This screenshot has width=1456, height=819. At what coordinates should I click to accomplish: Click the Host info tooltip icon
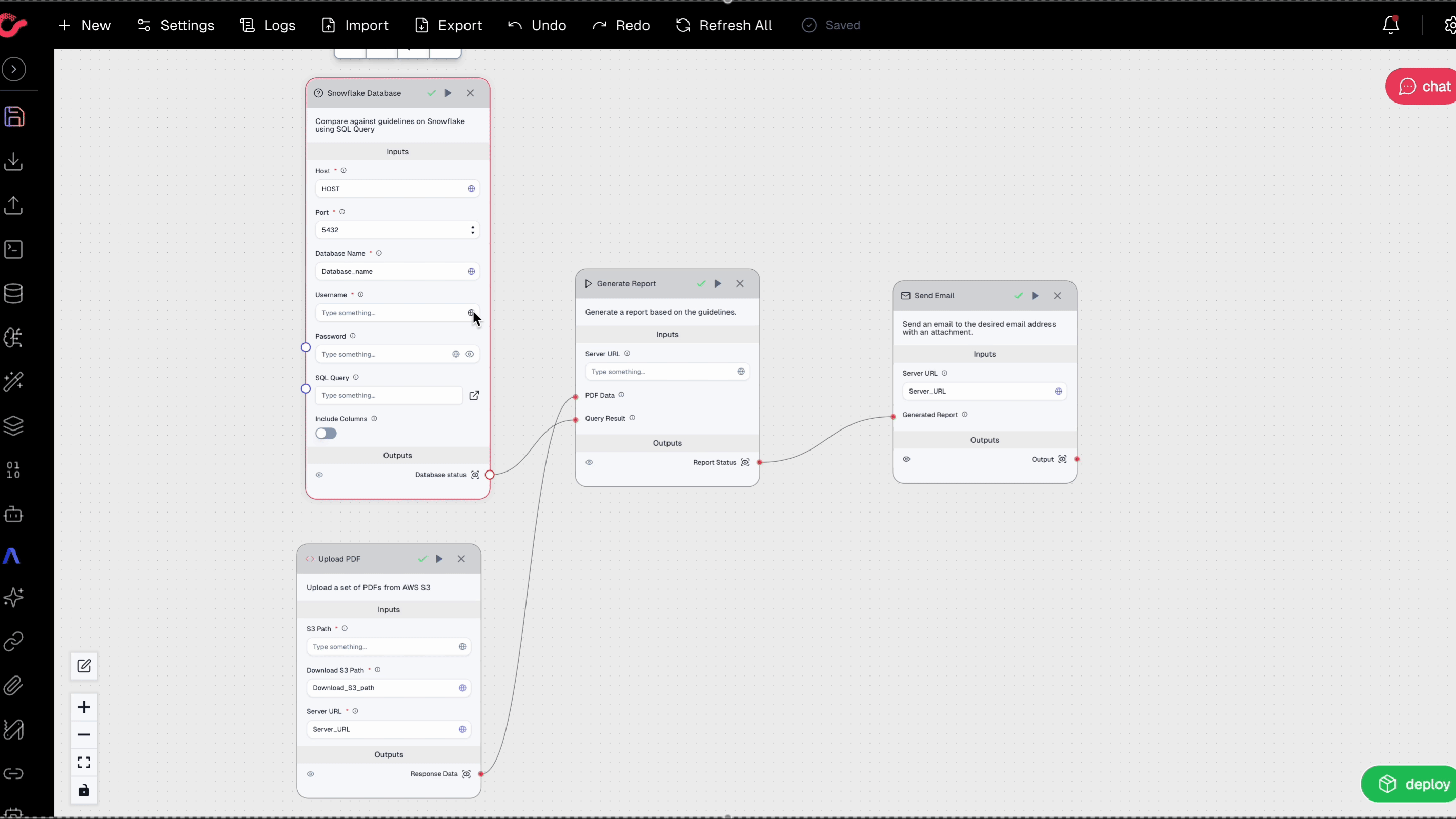[343, 171]
